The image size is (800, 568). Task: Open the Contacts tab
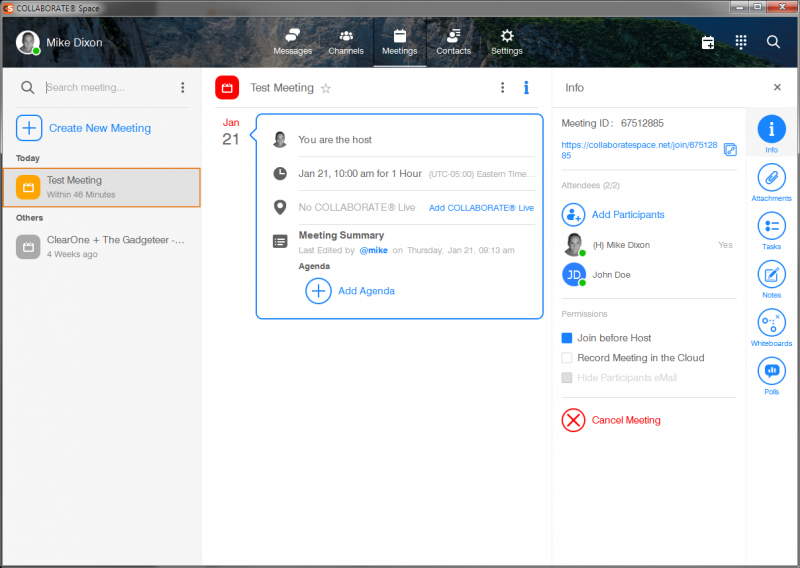point(454,42)
